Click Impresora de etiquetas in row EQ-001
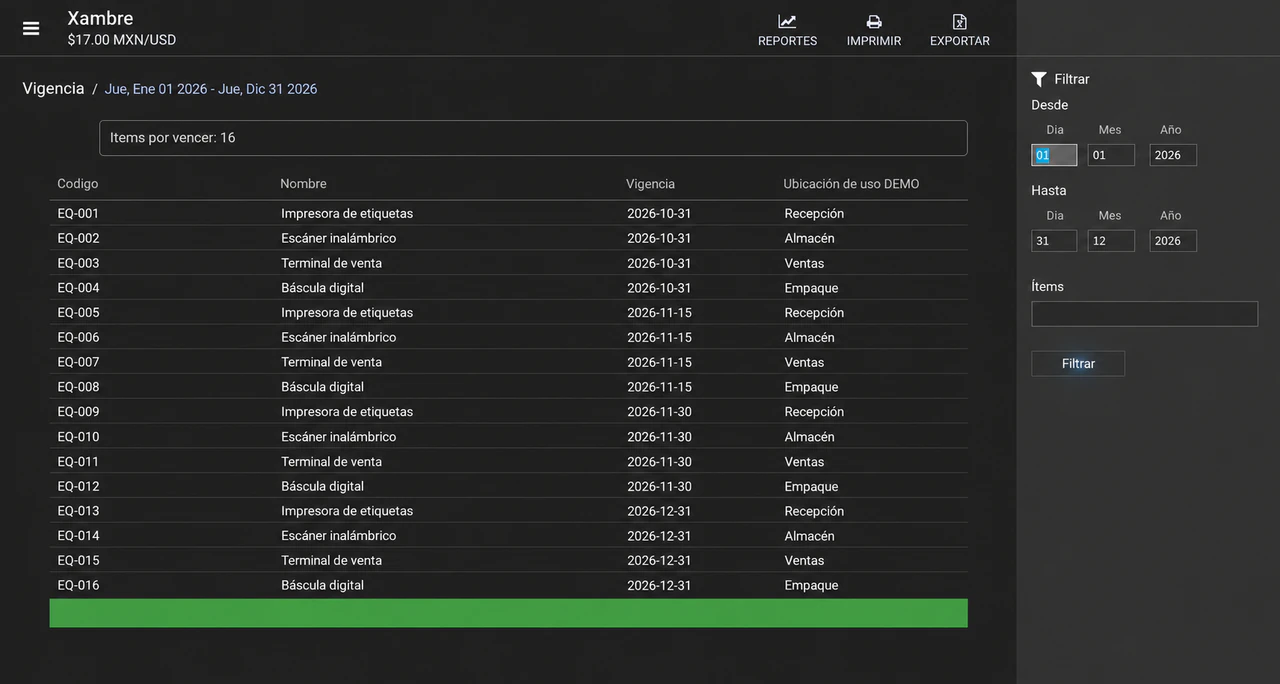The height and width of the screenshot is (684, 1280). point(347,213)
